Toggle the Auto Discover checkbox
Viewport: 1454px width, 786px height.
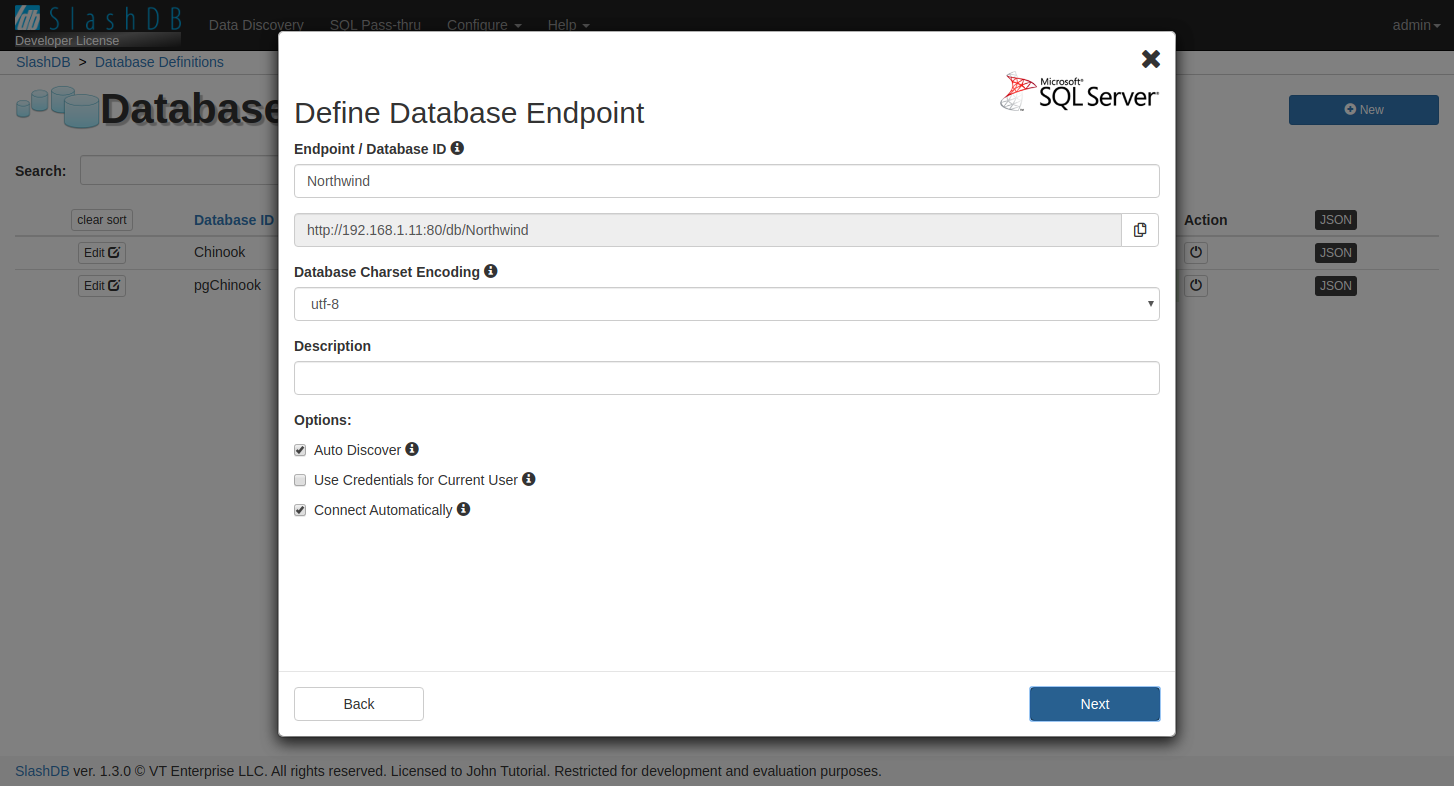pos(300,450)
